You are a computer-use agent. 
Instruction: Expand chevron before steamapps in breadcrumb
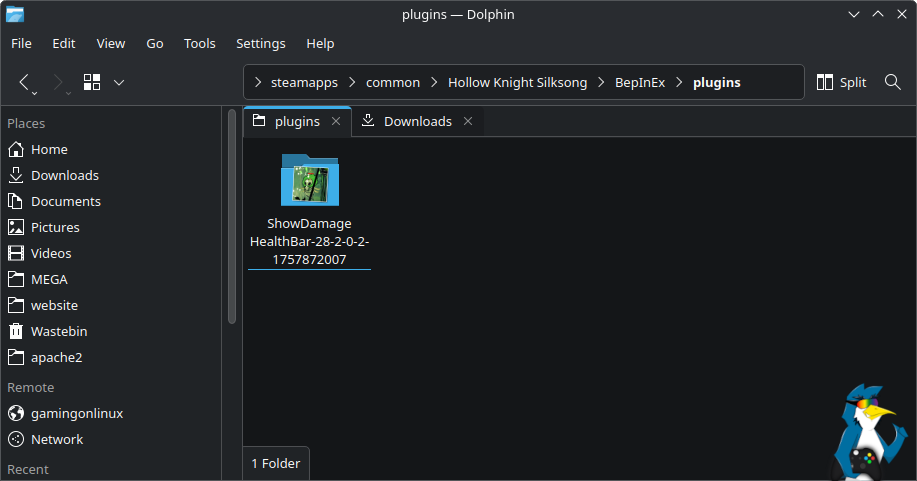(258, 82)
